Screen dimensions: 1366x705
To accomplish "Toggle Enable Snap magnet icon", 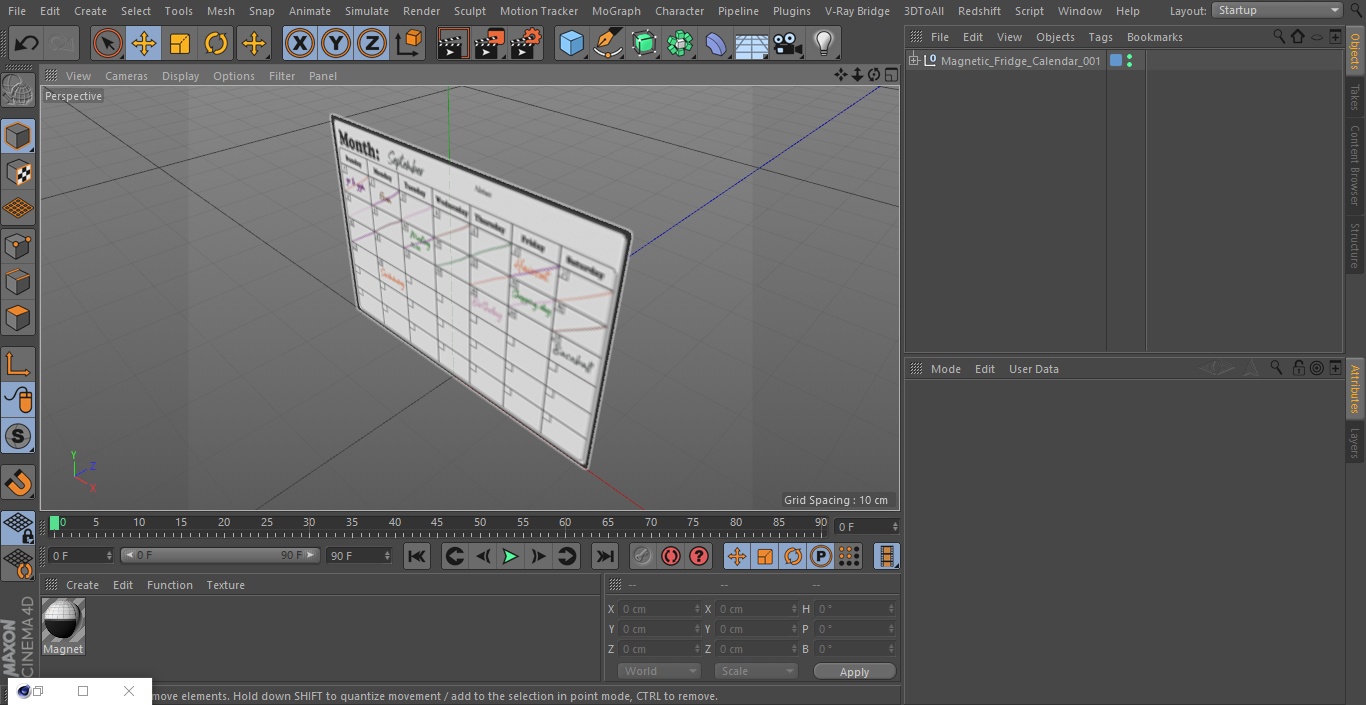I will 18,483.
